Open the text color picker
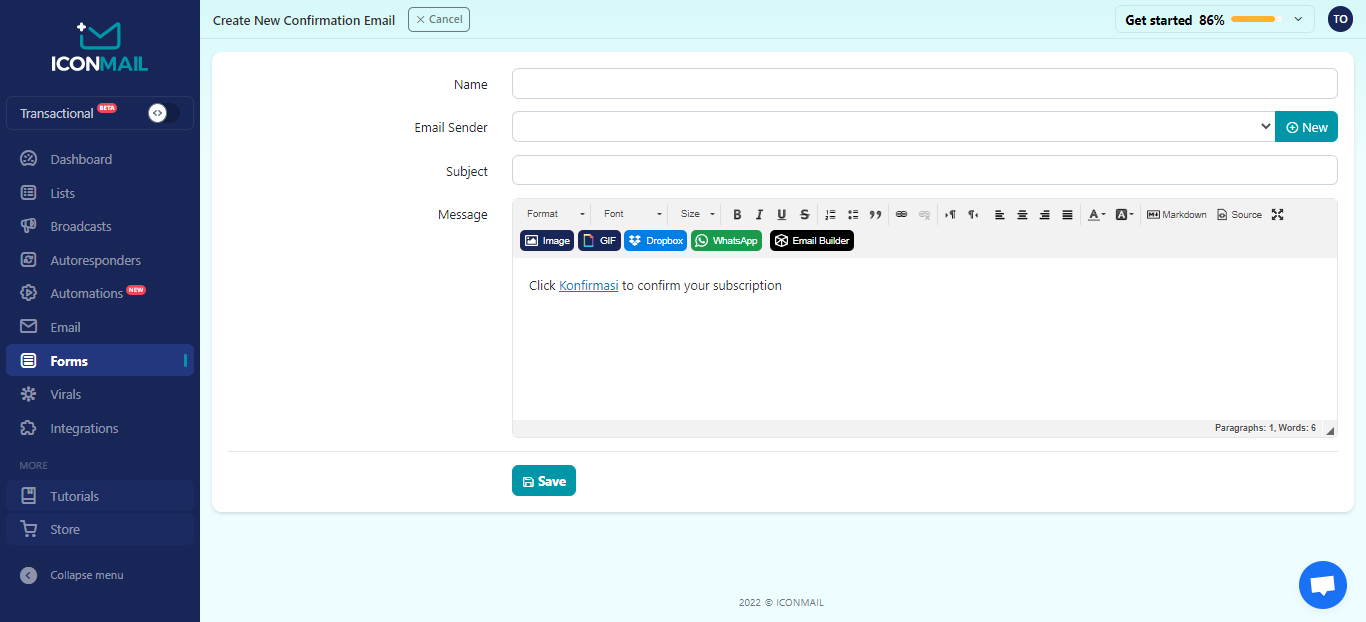This screenshot has width=1366, height=622. coord(1096,215)
